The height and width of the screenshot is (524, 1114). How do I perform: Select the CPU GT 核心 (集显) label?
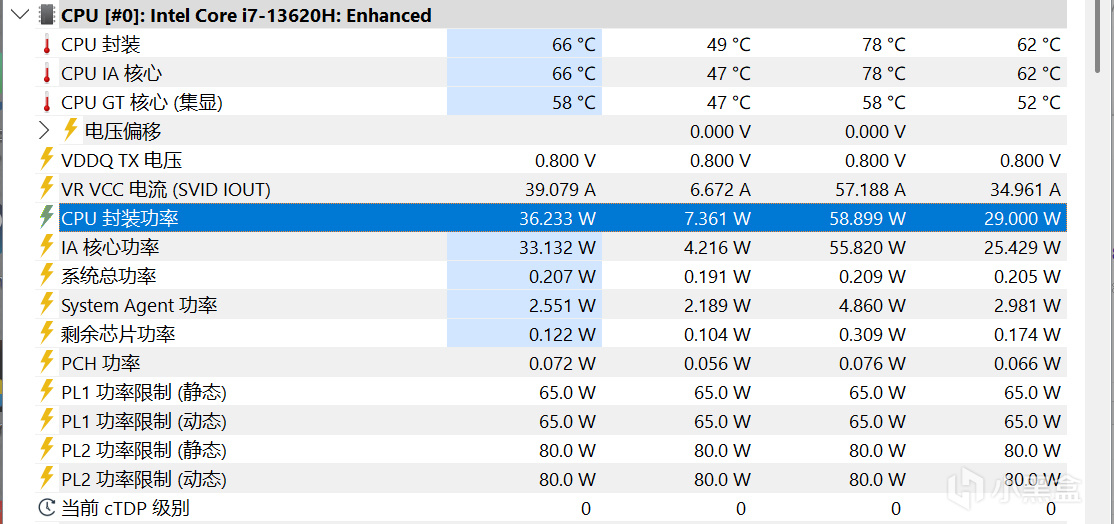(x=142, y=103)
